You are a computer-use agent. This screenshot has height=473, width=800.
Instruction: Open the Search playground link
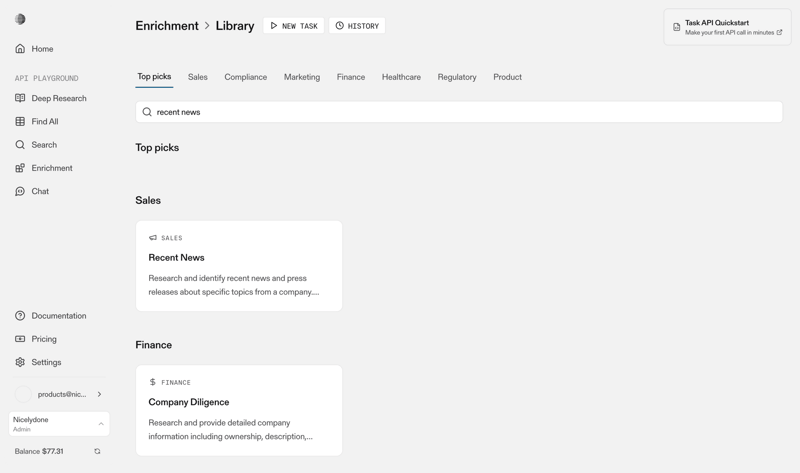(44, 144)
